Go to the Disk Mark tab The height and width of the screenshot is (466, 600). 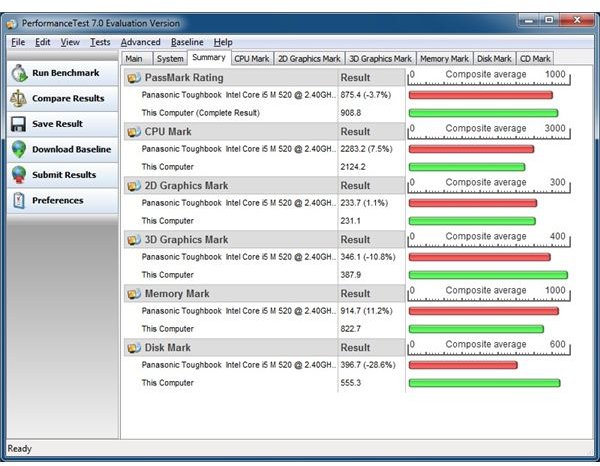point(494,59)
